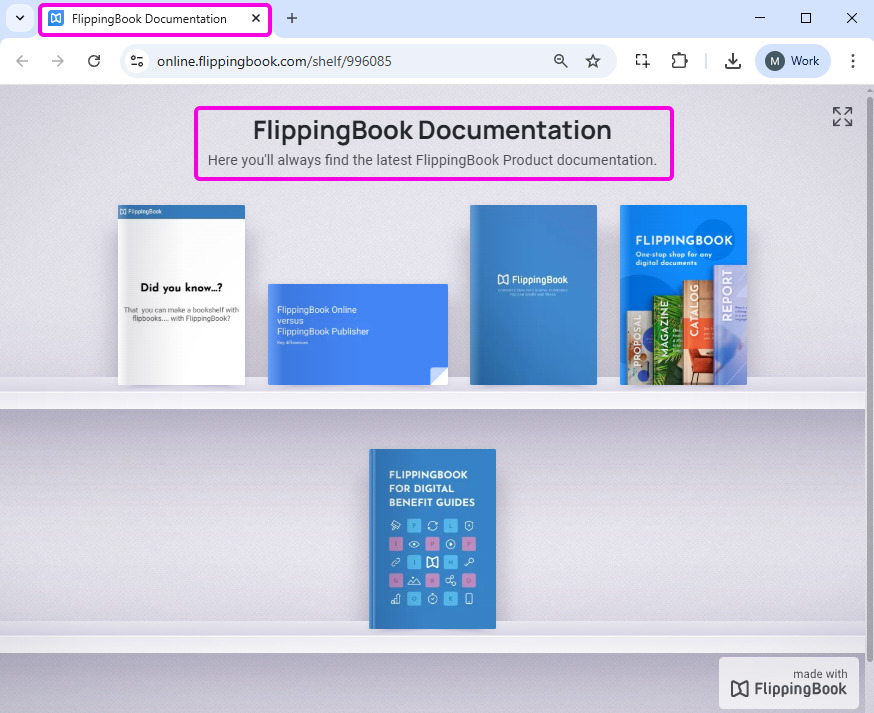Add a new tab
The height and width of the screenshot is (713, 874).
292,18
